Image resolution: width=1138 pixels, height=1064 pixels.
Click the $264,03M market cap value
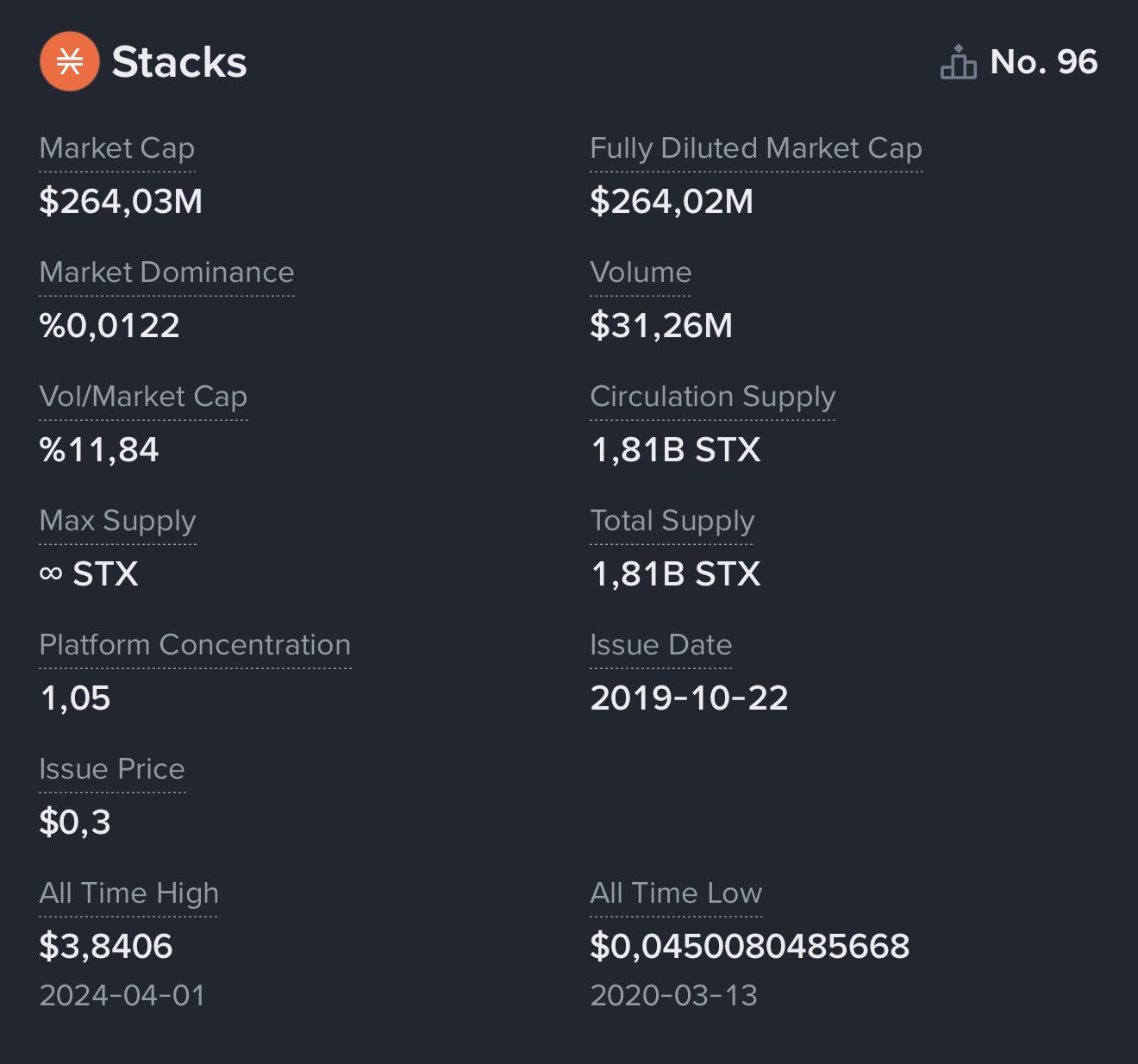point(122,201)
